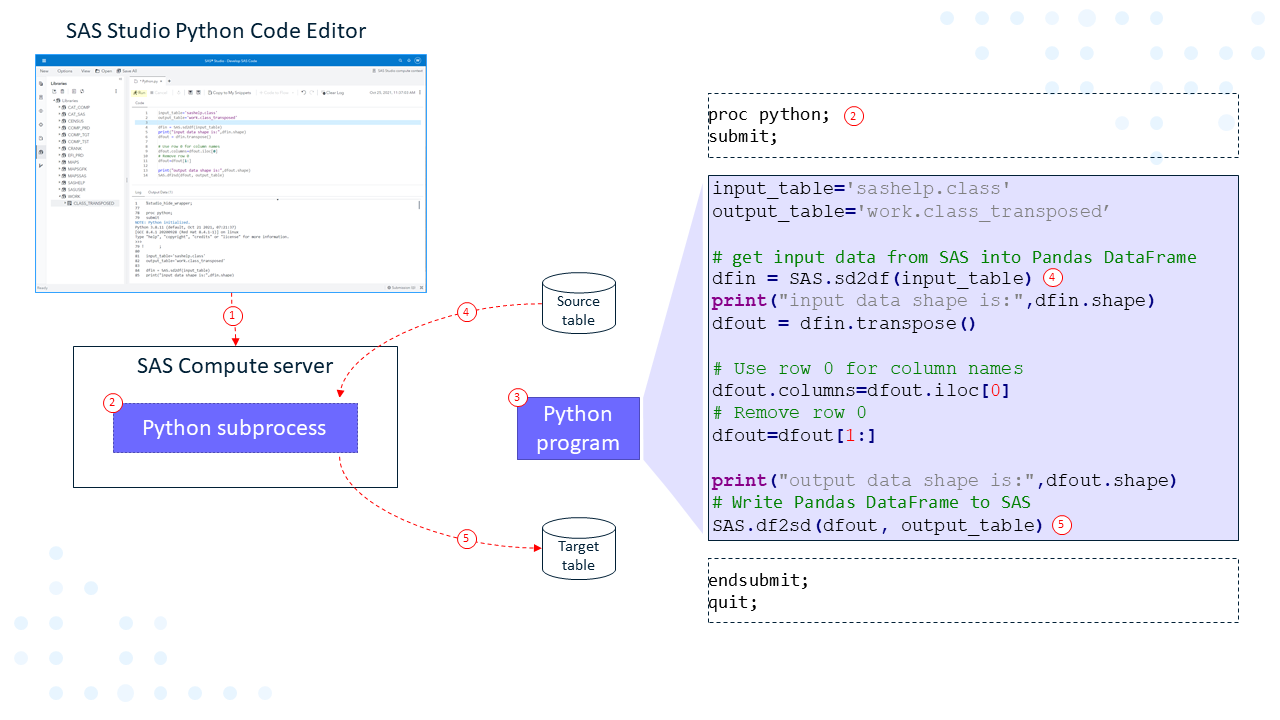This screenshot has width=1280, height=720.
Task: Collapse the WORK library node
Action: [x=60, y=196]
